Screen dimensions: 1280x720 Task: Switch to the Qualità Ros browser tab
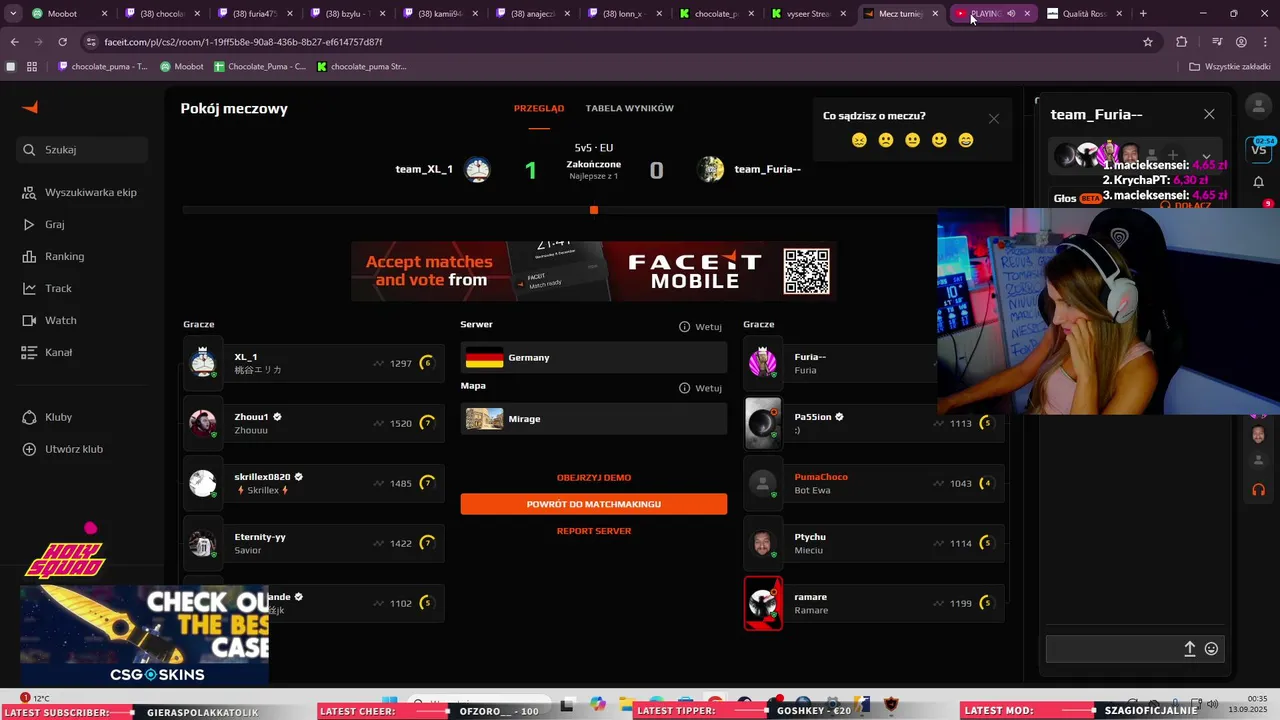tap(1085, 14)
